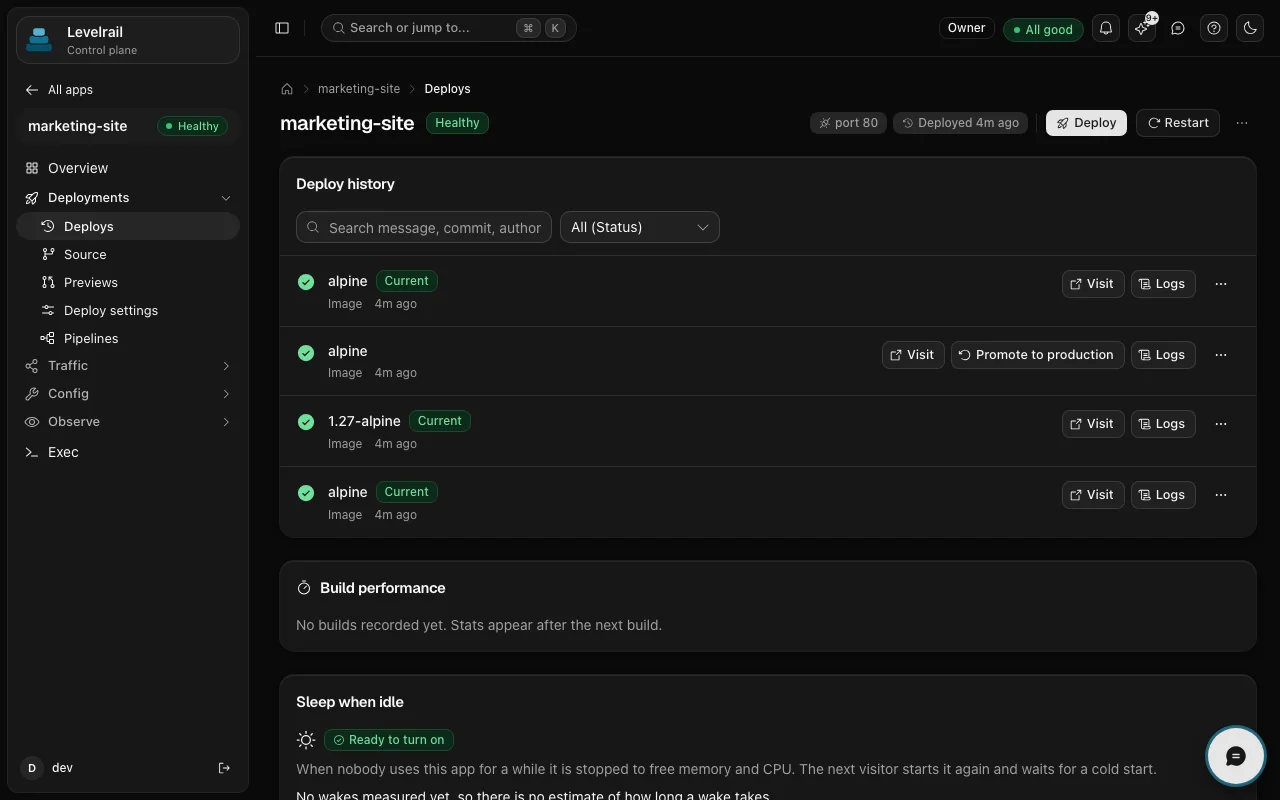Click the Deployed 4m ago chip
Screen dimensions: 1280x800
click(960, 123)
